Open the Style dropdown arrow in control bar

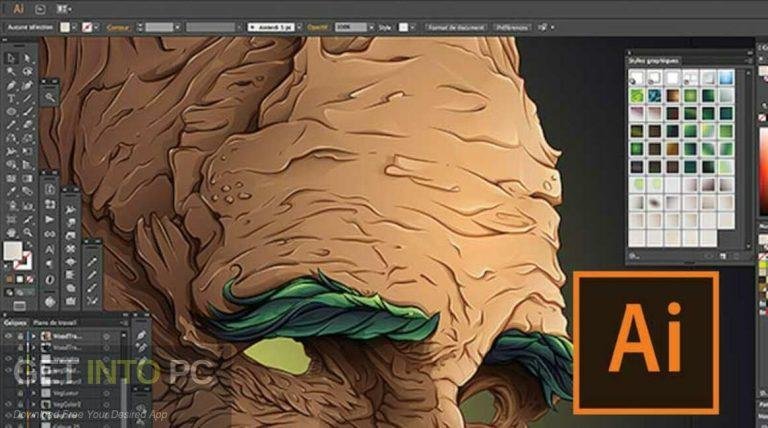click(412, 27)
